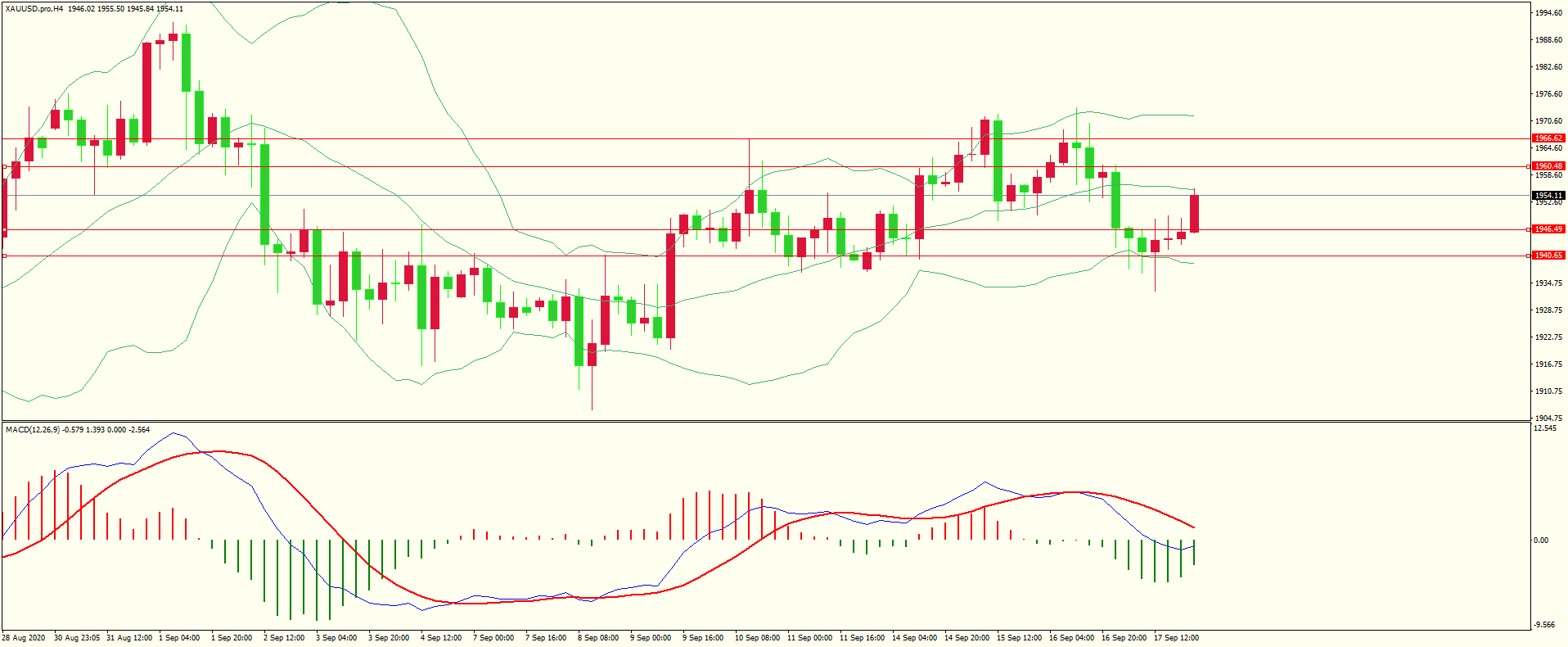Screen dimensions: 1568x647
Task: Click the 11 Sep 00:00 time label
Action: (x=810, y=637)
